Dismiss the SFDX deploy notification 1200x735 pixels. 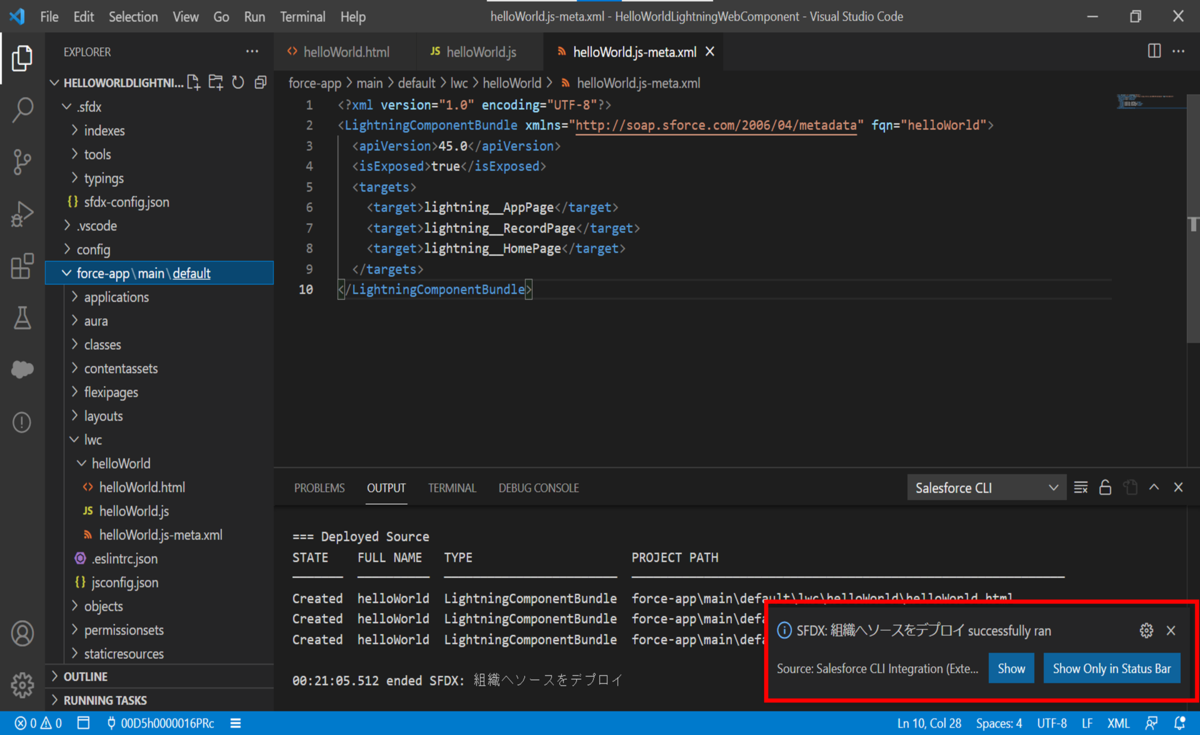(1171, 631)
